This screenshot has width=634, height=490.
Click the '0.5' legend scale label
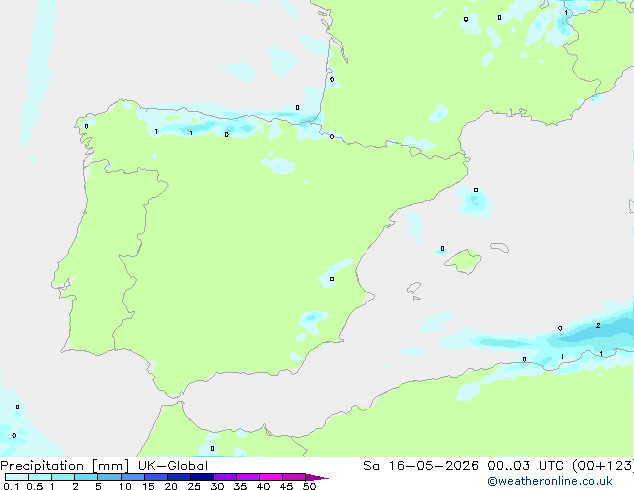tap(35, 486)
